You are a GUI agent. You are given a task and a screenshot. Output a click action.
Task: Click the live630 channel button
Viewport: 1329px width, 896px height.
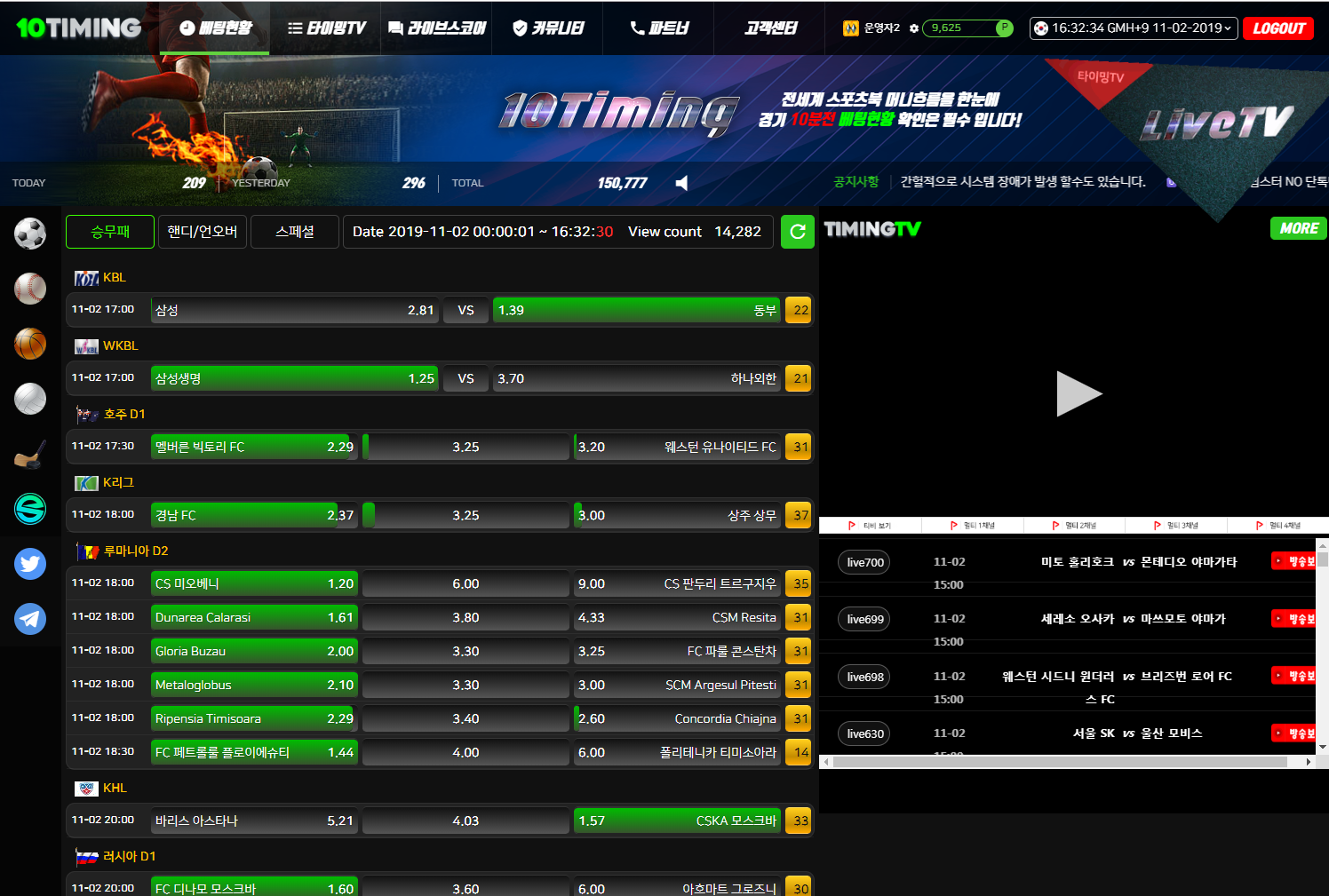pyautogui.click(x=865, y=733)
